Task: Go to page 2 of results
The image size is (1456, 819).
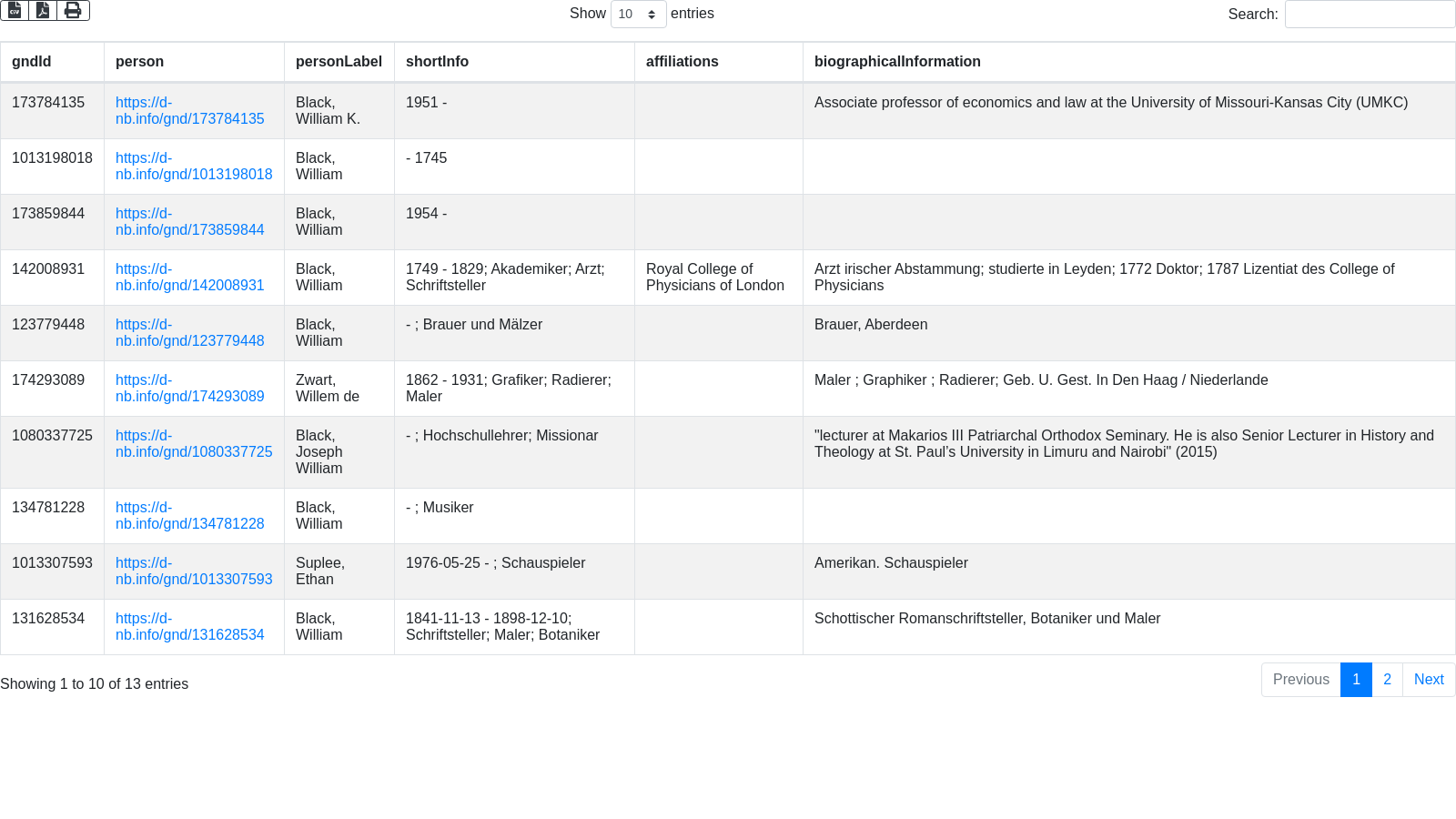Action: coord(1387,680)
